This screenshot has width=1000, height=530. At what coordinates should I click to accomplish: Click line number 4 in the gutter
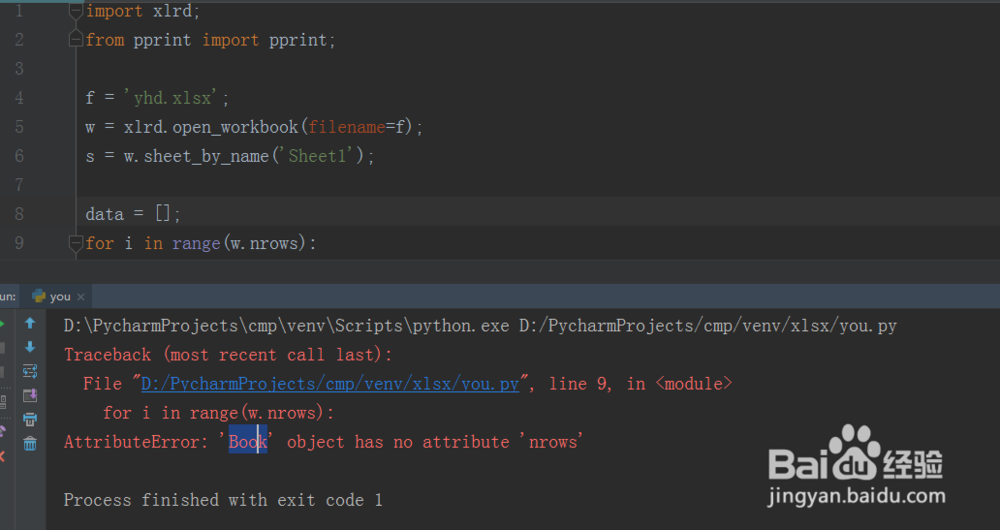(19, 98)
